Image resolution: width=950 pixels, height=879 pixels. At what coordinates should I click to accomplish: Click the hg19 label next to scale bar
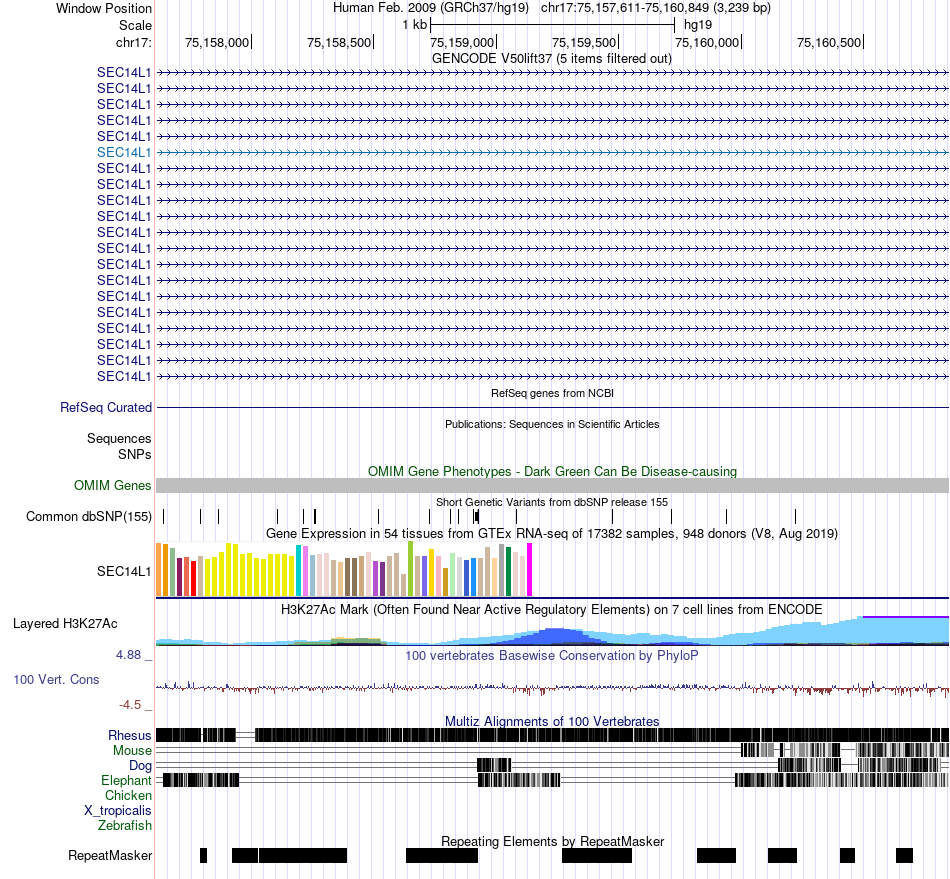[698, 25]
